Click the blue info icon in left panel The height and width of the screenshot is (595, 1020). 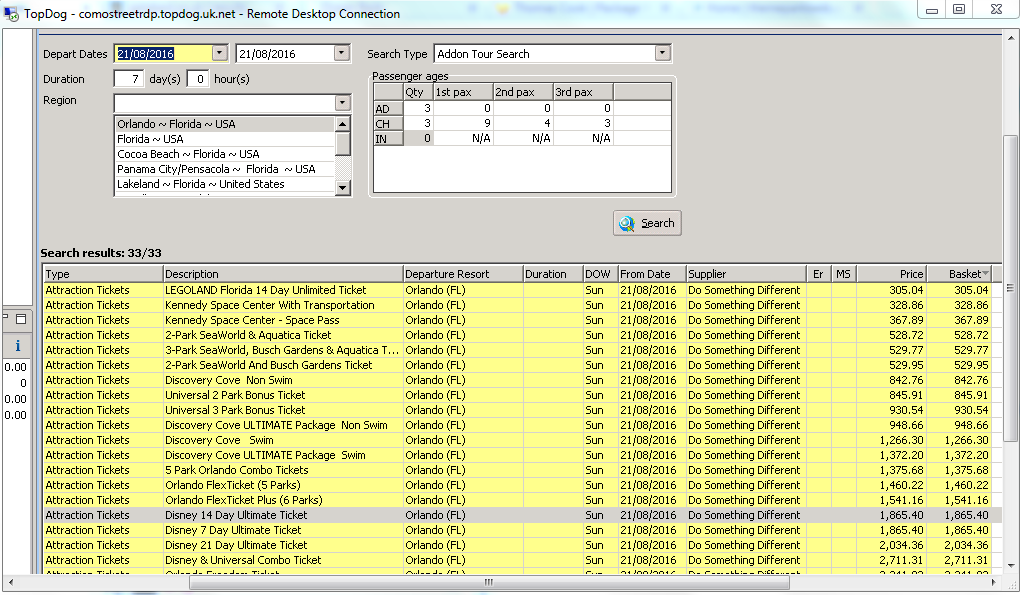pos(19,346)
